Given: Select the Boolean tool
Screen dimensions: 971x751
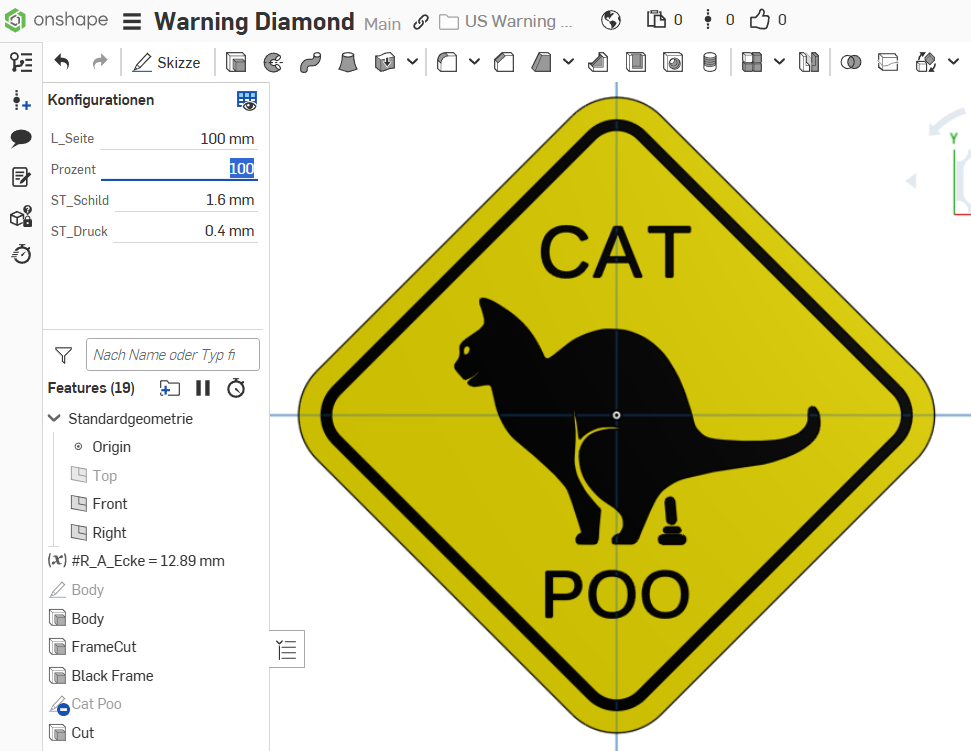Looking at the screenshot, I should (851, 62).
